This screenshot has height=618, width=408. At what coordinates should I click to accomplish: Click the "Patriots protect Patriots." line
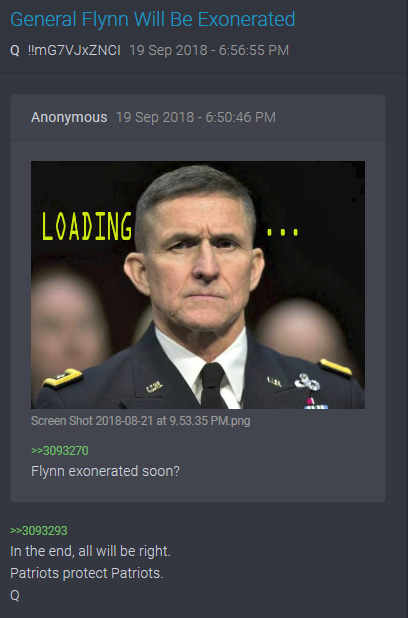pos(87,573)
